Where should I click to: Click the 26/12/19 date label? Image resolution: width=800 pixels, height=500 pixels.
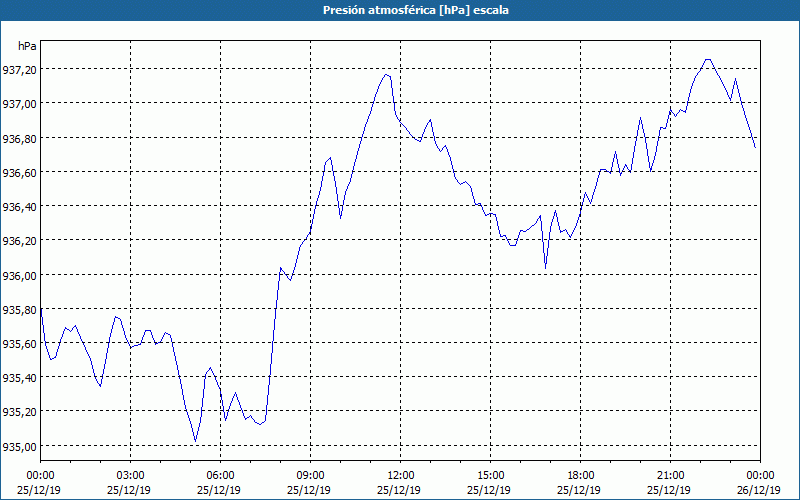pos(759,490)
